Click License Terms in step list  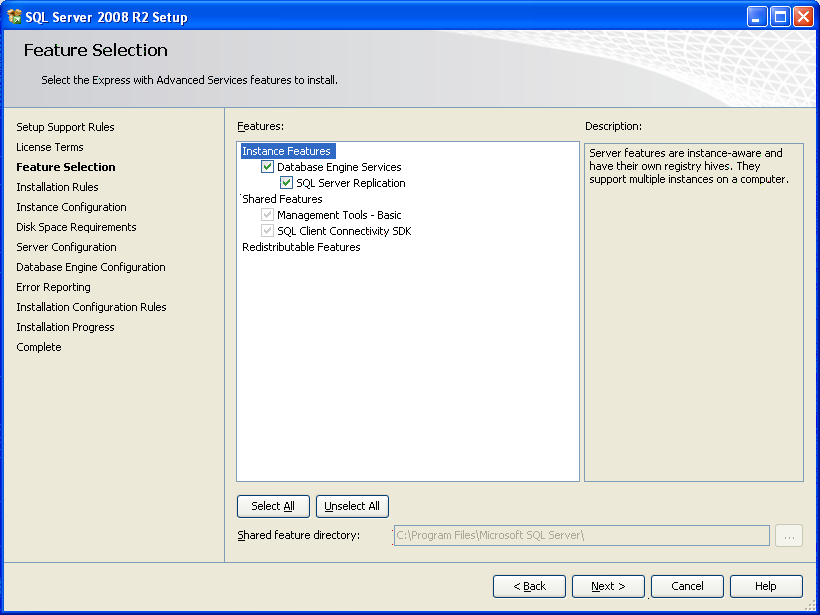pyautogui.click(x=50, y=147)
